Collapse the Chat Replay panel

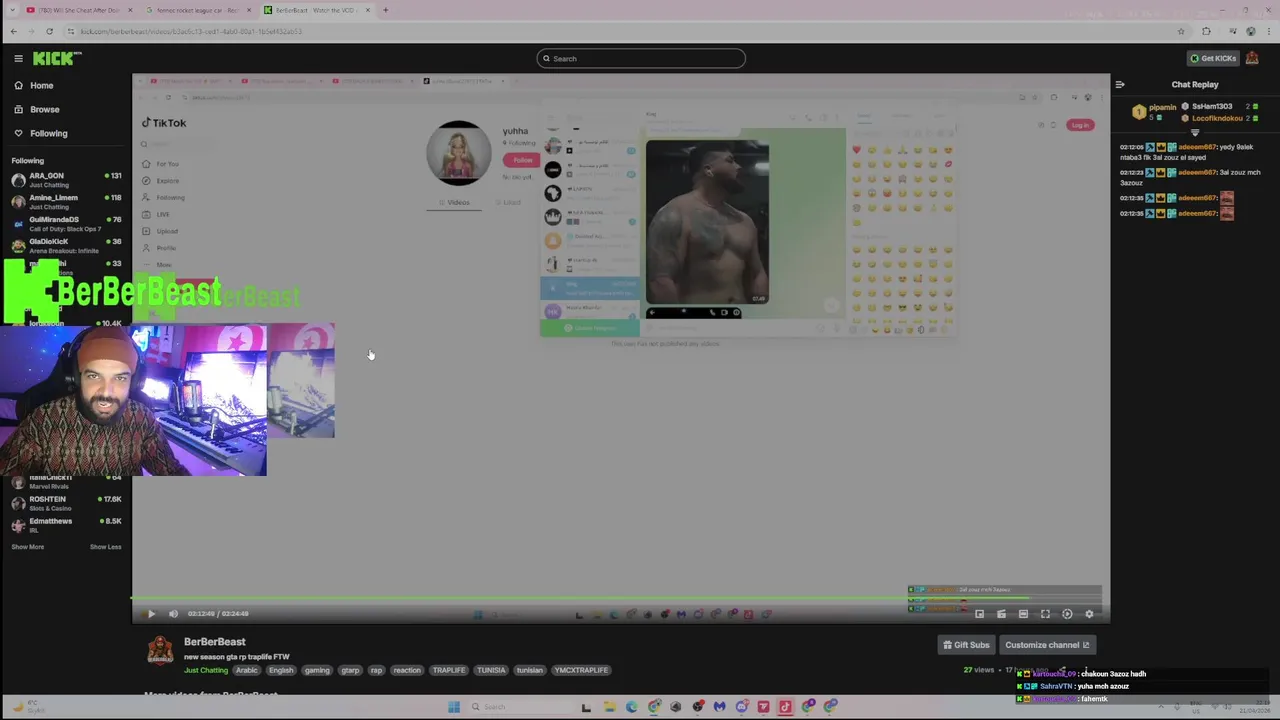[1120, 84]
